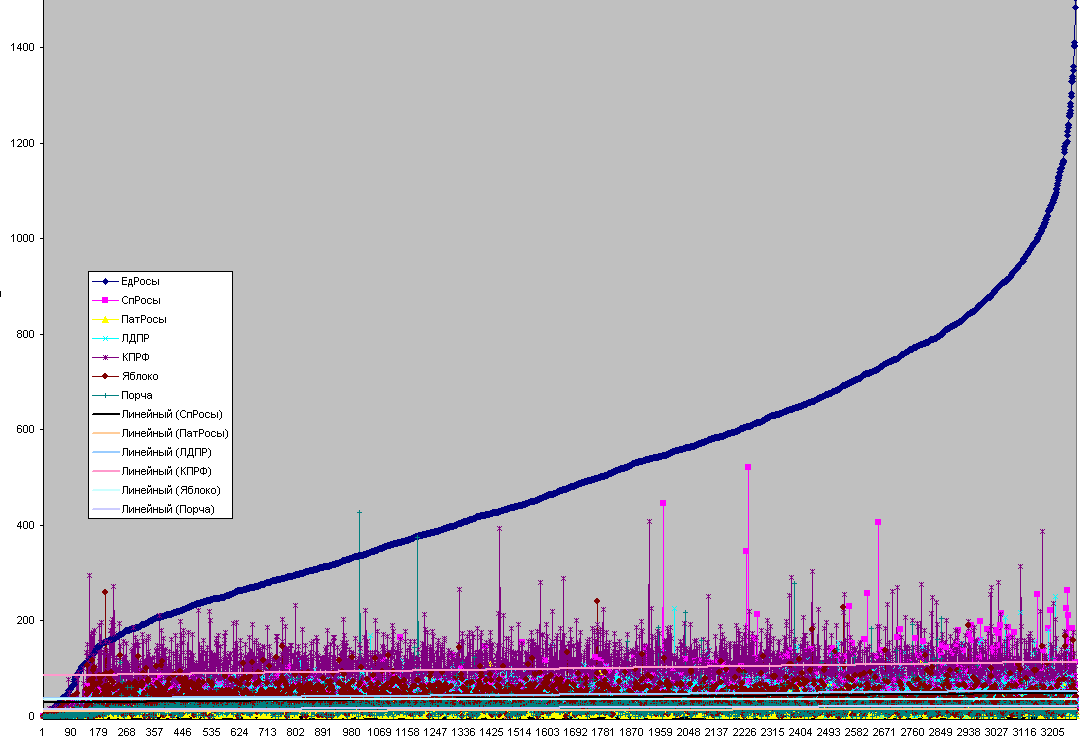
Task: Click the СпРосы magenta square legend marker
Action: click(x=105, y=300)
